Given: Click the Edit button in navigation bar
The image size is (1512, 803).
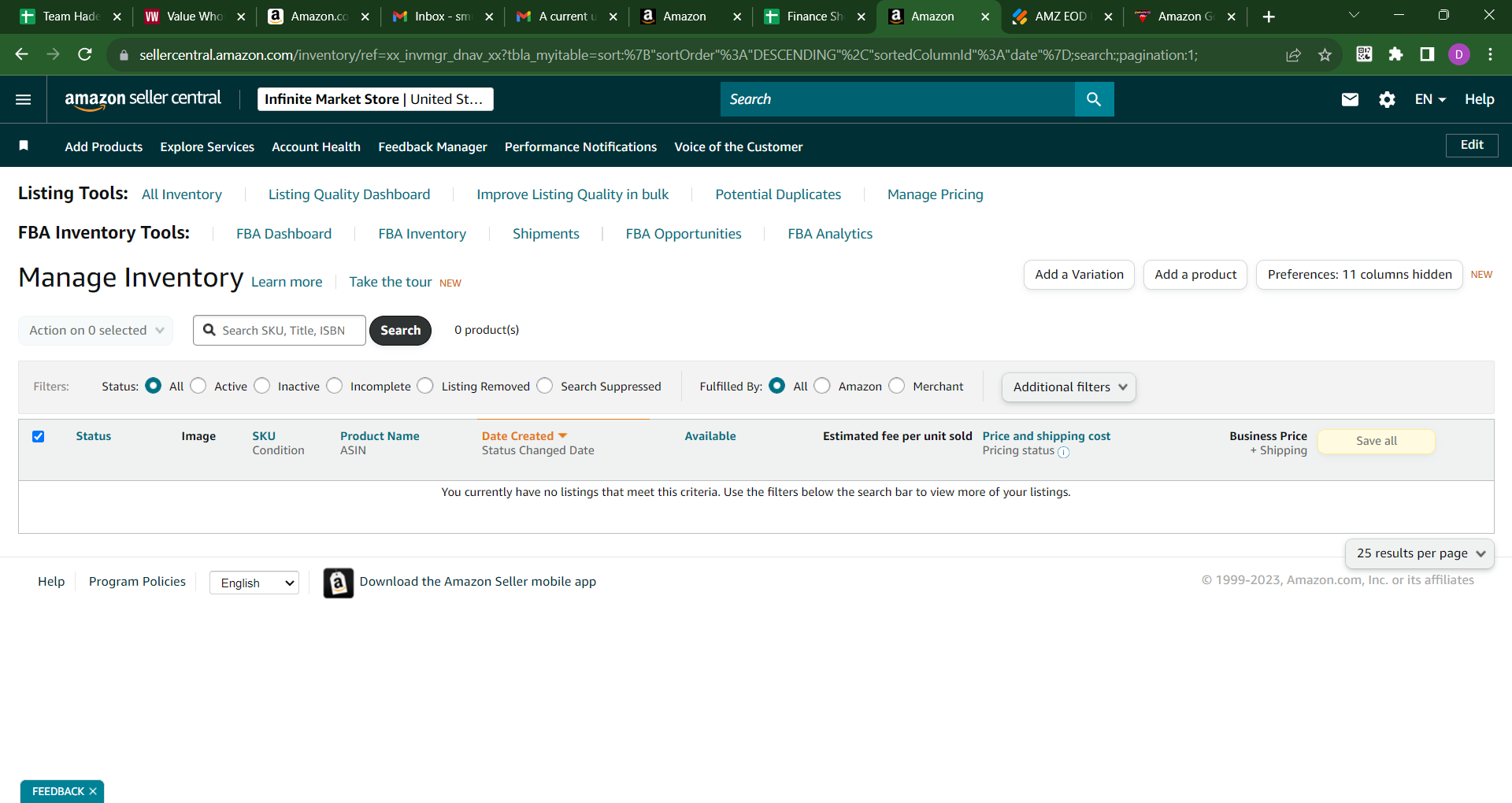Looking at the screenshot, I should coord(1471,145).
